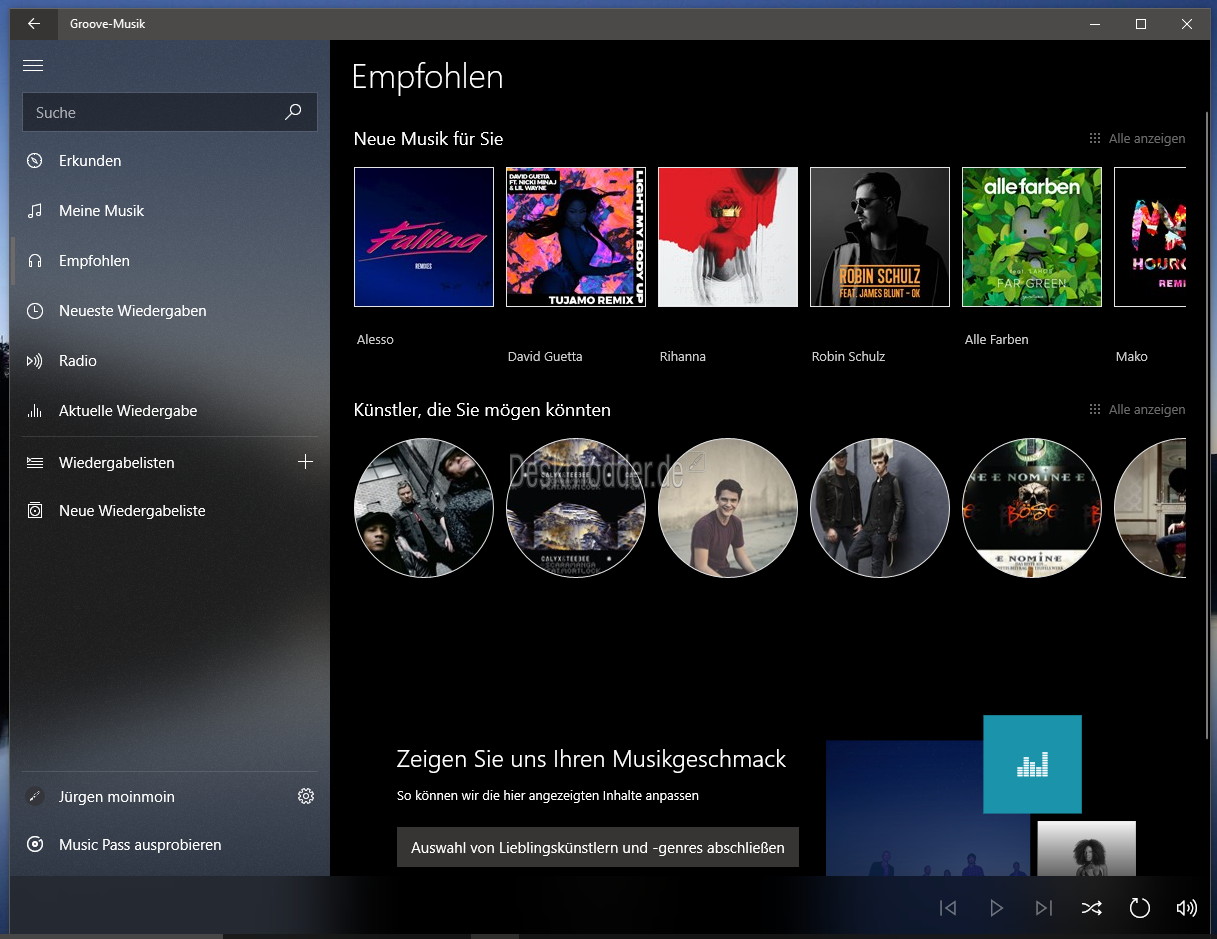Screen dimensions: 1217x939
Task: Open the three-man group artist circle
Action: pyautogui.click(x=424, y=508)
